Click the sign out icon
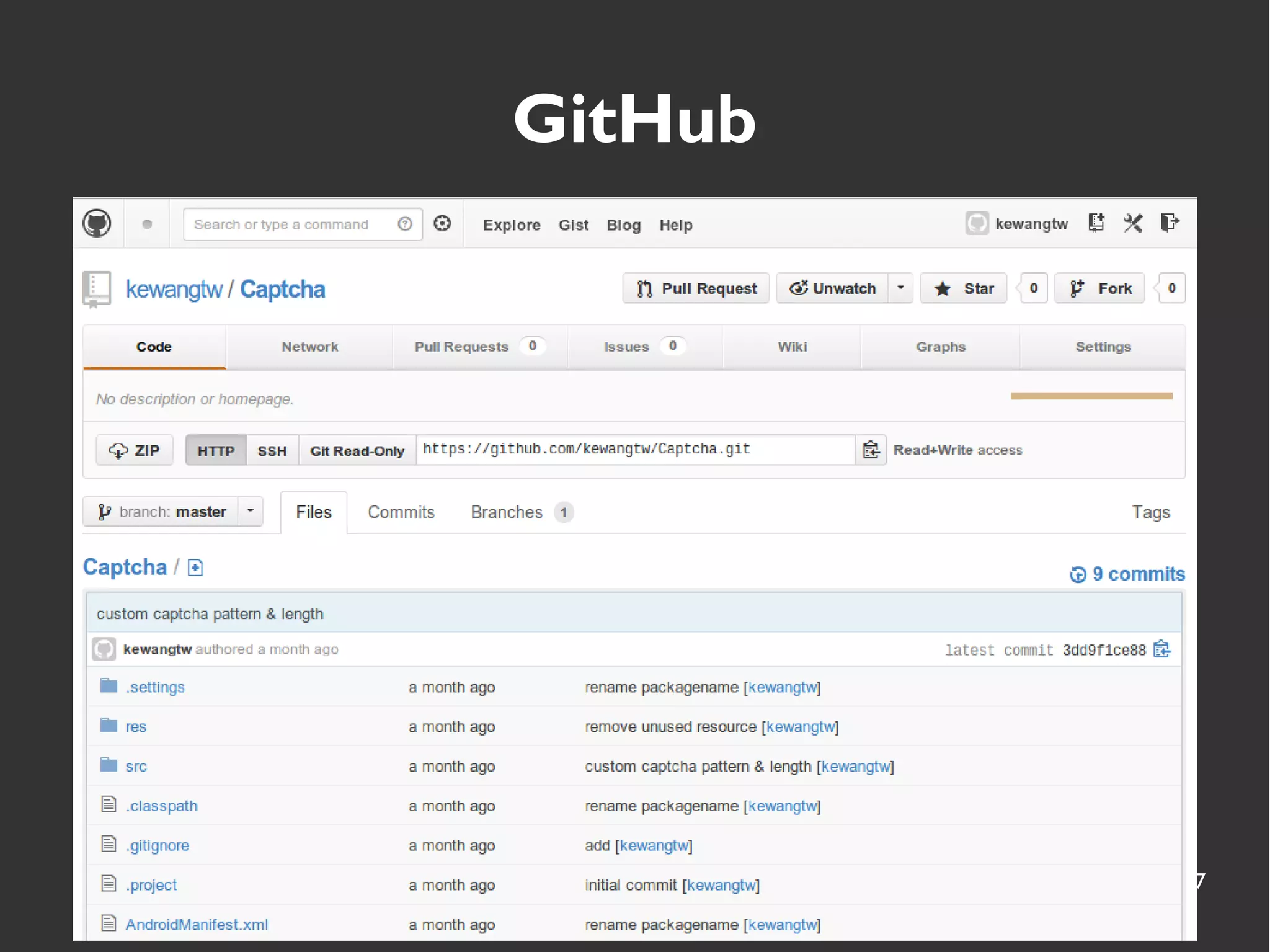Screen dimensions: 1270x952 tap(1169, 223)
